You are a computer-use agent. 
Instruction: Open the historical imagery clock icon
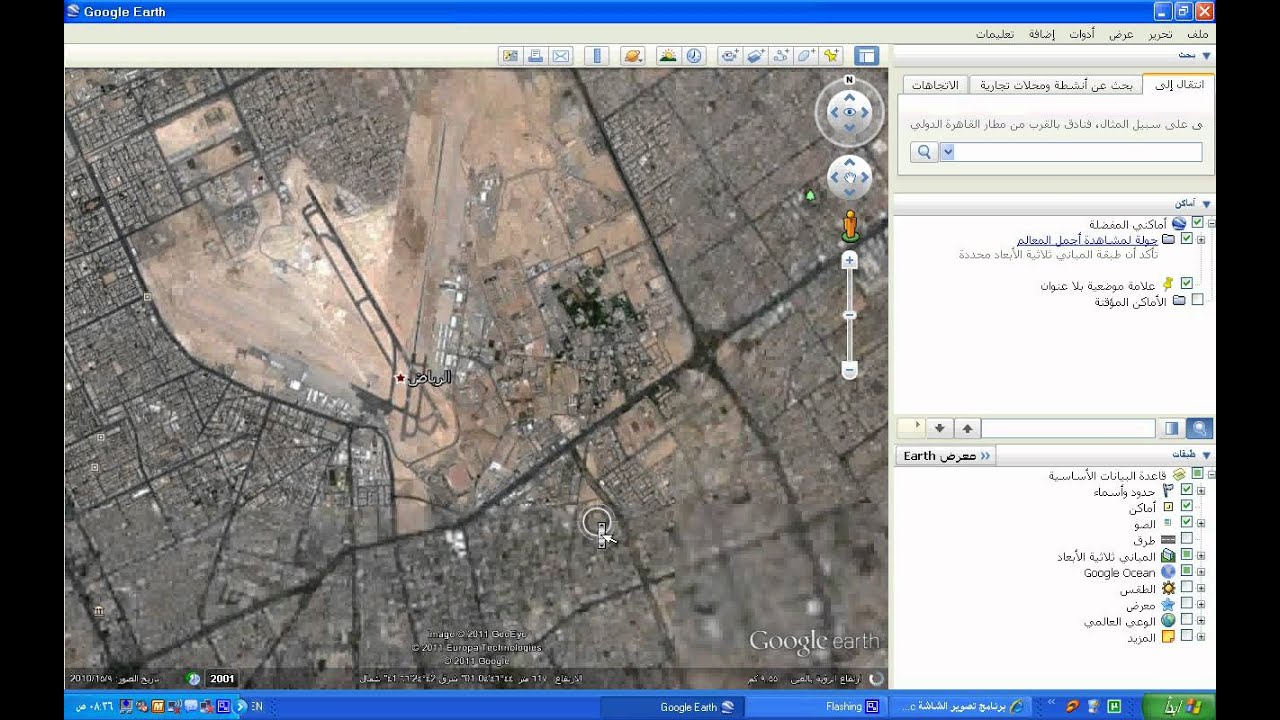pyautogui.click(x=694, y=56)
